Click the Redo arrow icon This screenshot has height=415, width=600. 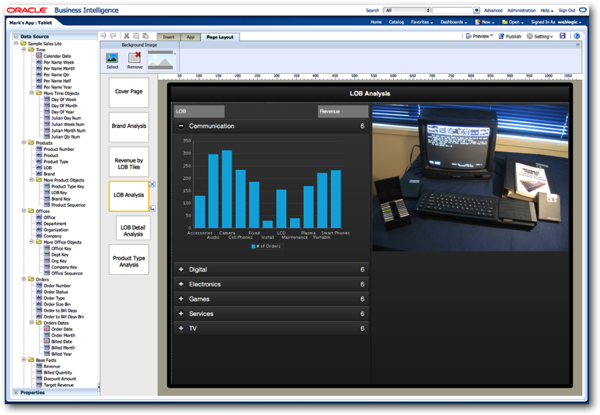(x=113, y=36)
